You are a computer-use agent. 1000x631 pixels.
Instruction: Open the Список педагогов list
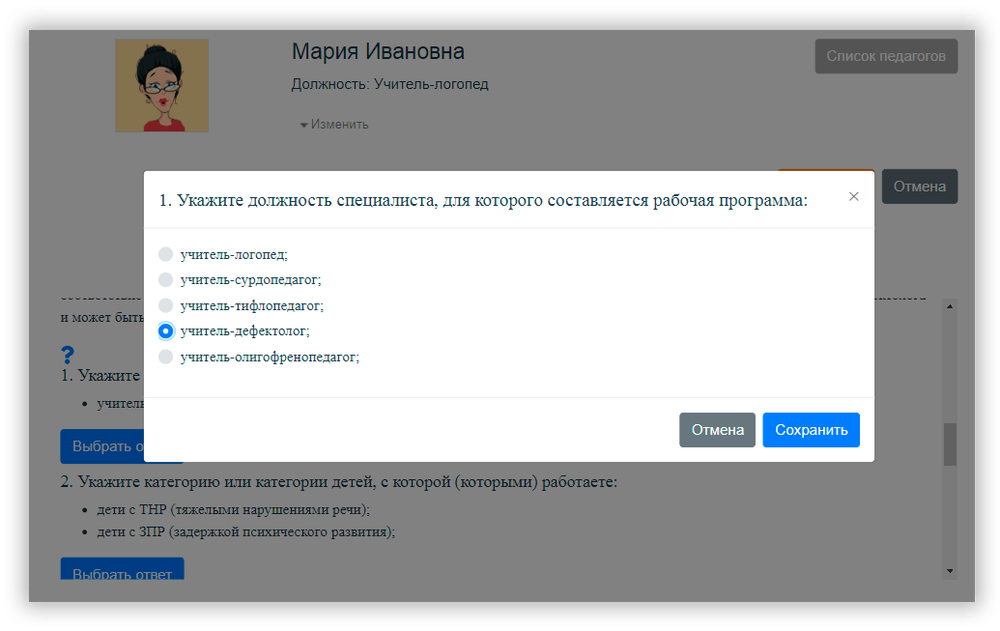click(885, 57)
